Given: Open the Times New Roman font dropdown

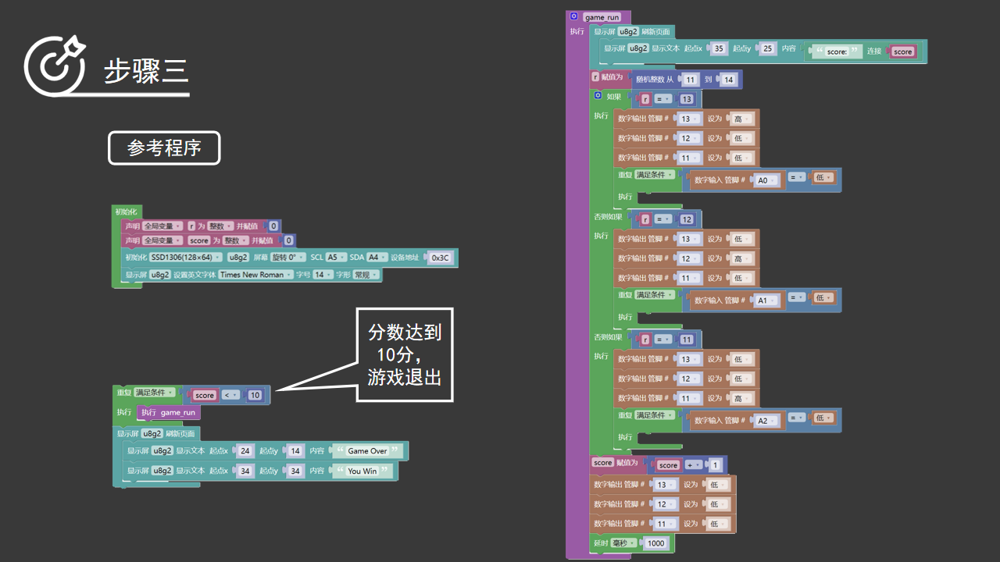Looking at the screenshot, I should 255,275.
